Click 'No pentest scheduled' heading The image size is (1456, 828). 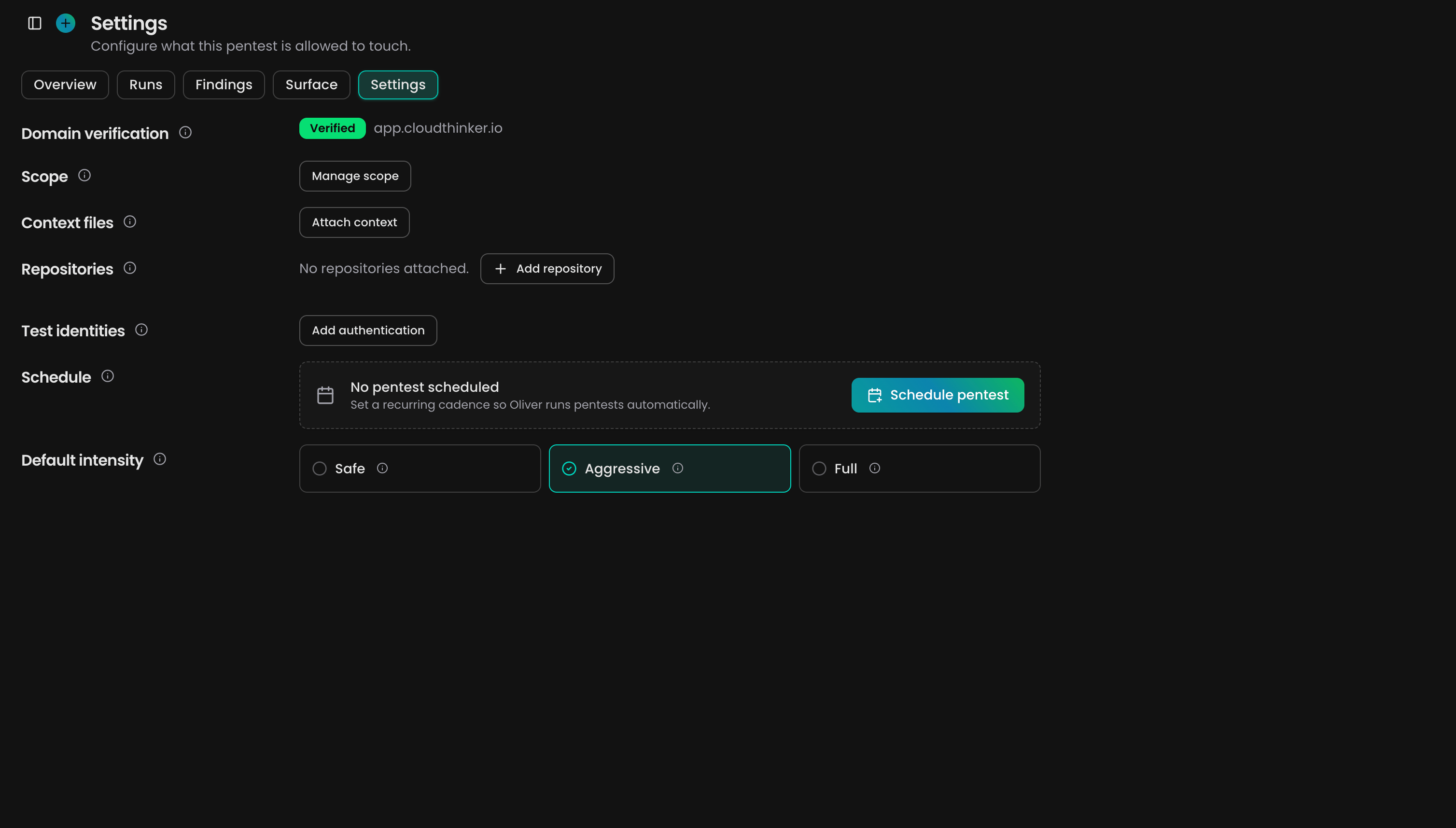coord(424,386)
